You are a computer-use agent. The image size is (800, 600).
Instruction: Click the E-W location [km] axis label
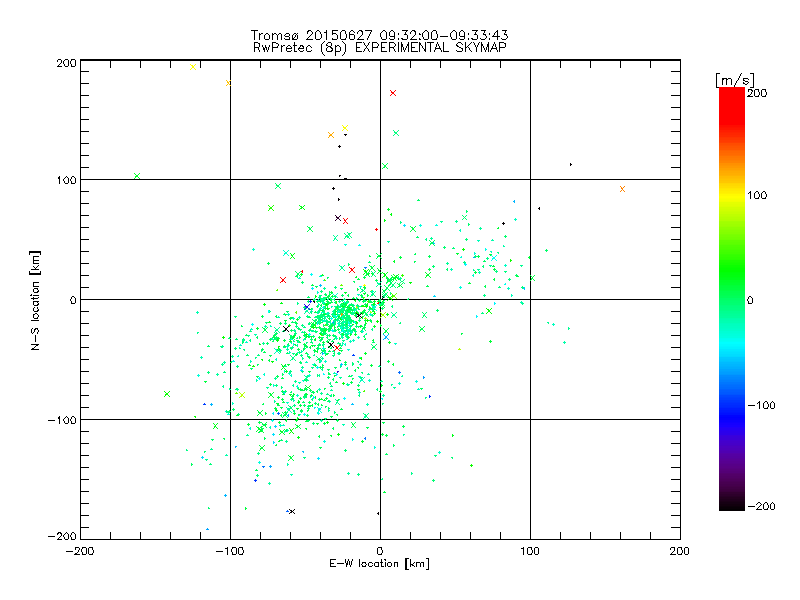click(x=379, y=564)
